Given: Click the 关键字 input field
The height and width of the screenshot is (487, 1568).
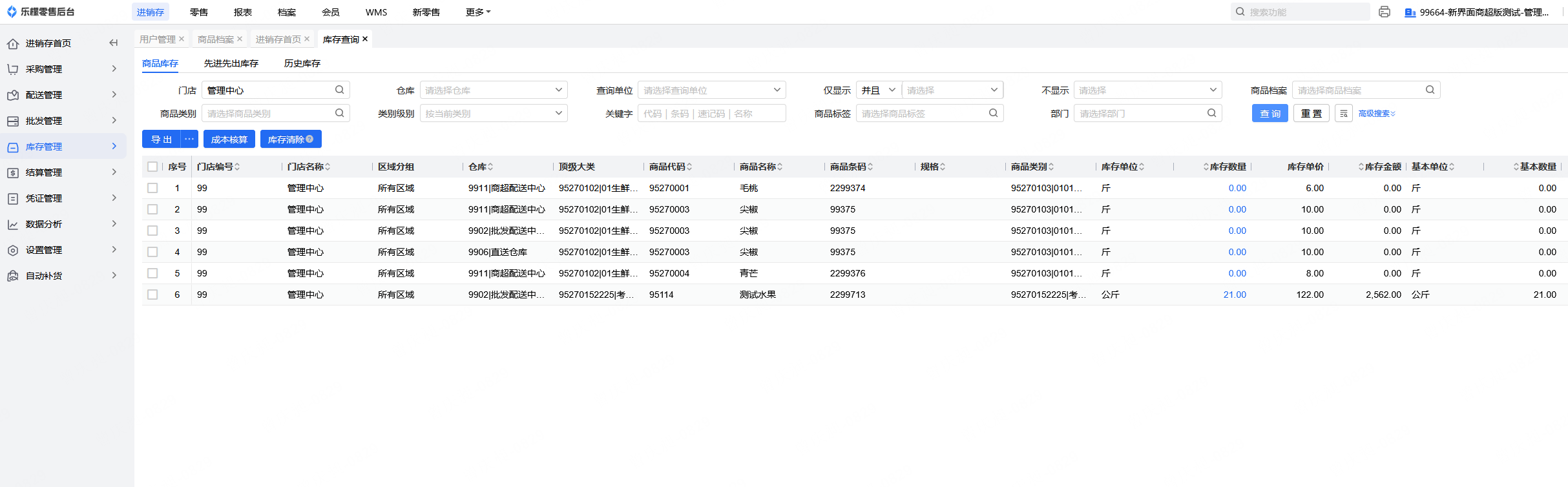Looking at the screenshot, I should 711,114.
